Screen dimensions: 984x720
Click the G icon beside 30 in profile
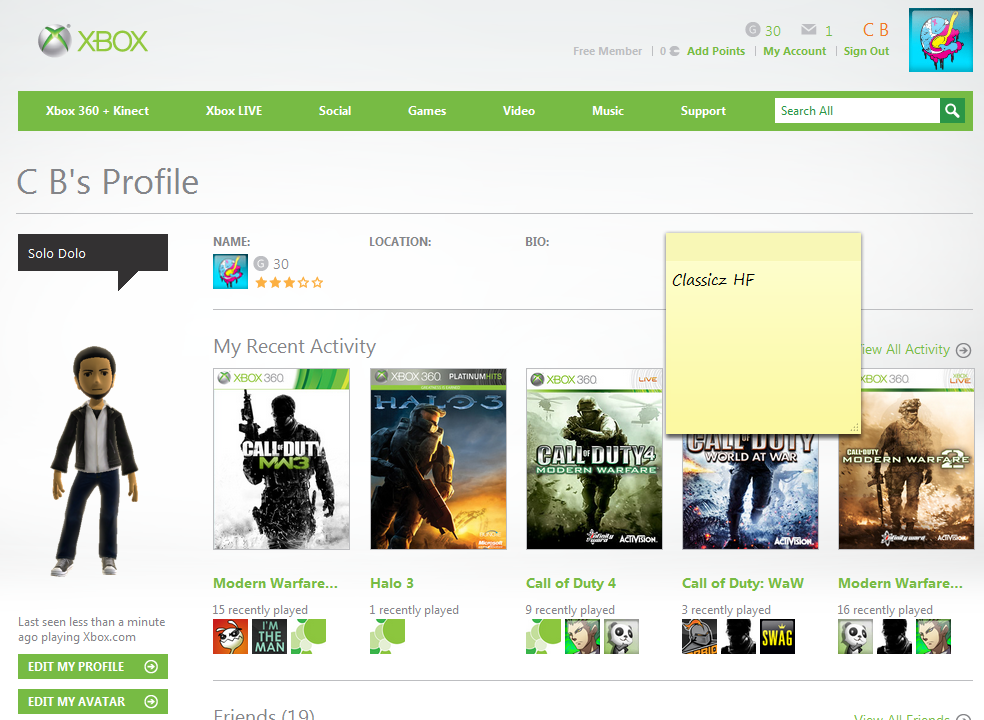[x=261, y=264]
